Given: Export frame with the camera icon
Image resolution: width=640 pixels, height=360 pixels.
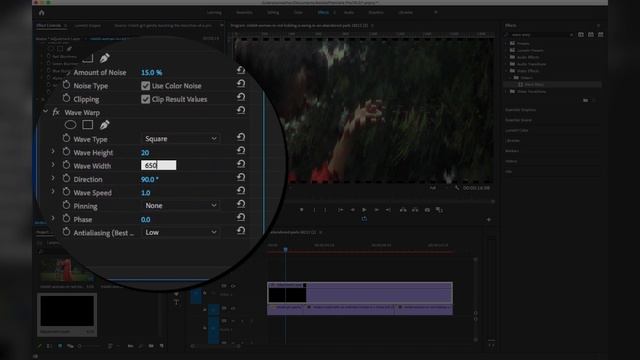Looking at the screenshot, I should [427, 210].
